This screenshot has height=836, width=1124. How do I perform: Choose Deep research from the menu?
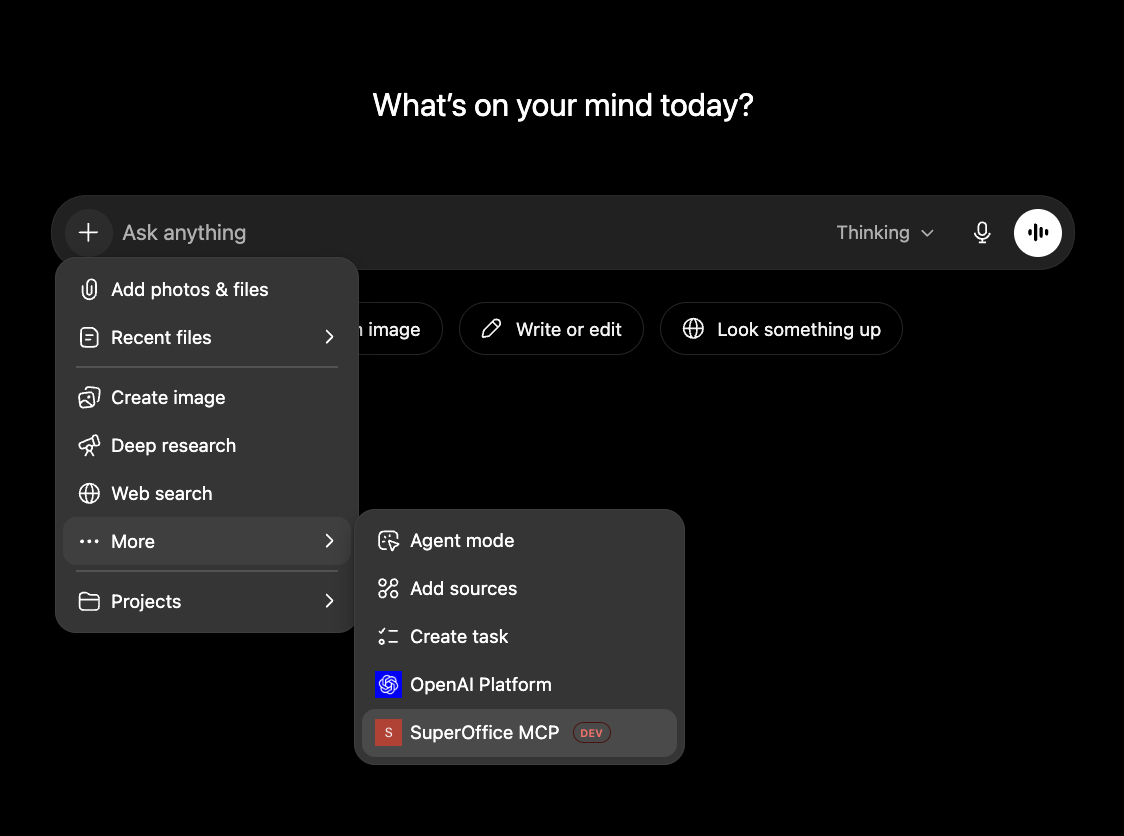[206, 446]
